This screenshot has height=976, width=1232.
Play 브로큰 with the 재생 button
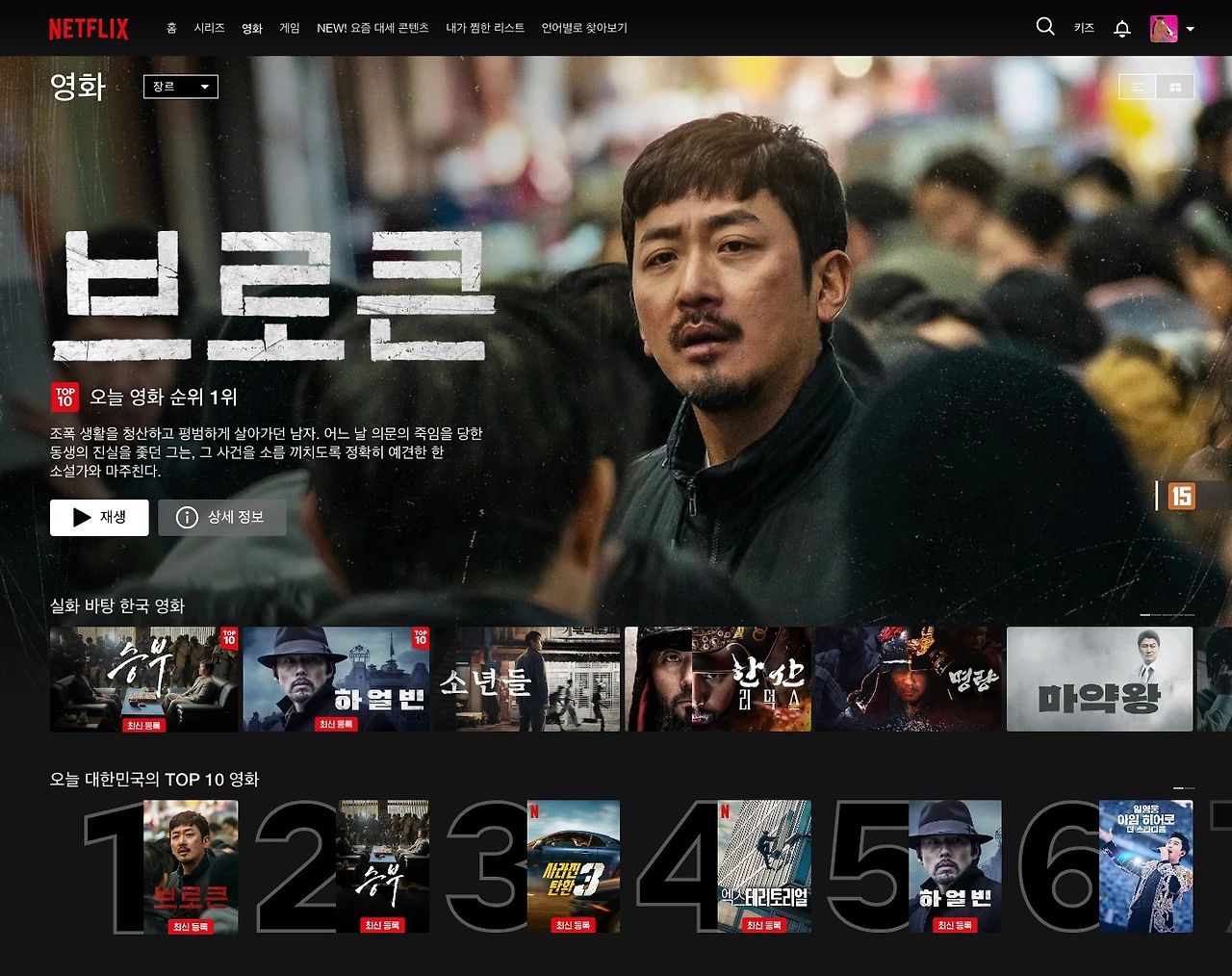pos(99,518)
